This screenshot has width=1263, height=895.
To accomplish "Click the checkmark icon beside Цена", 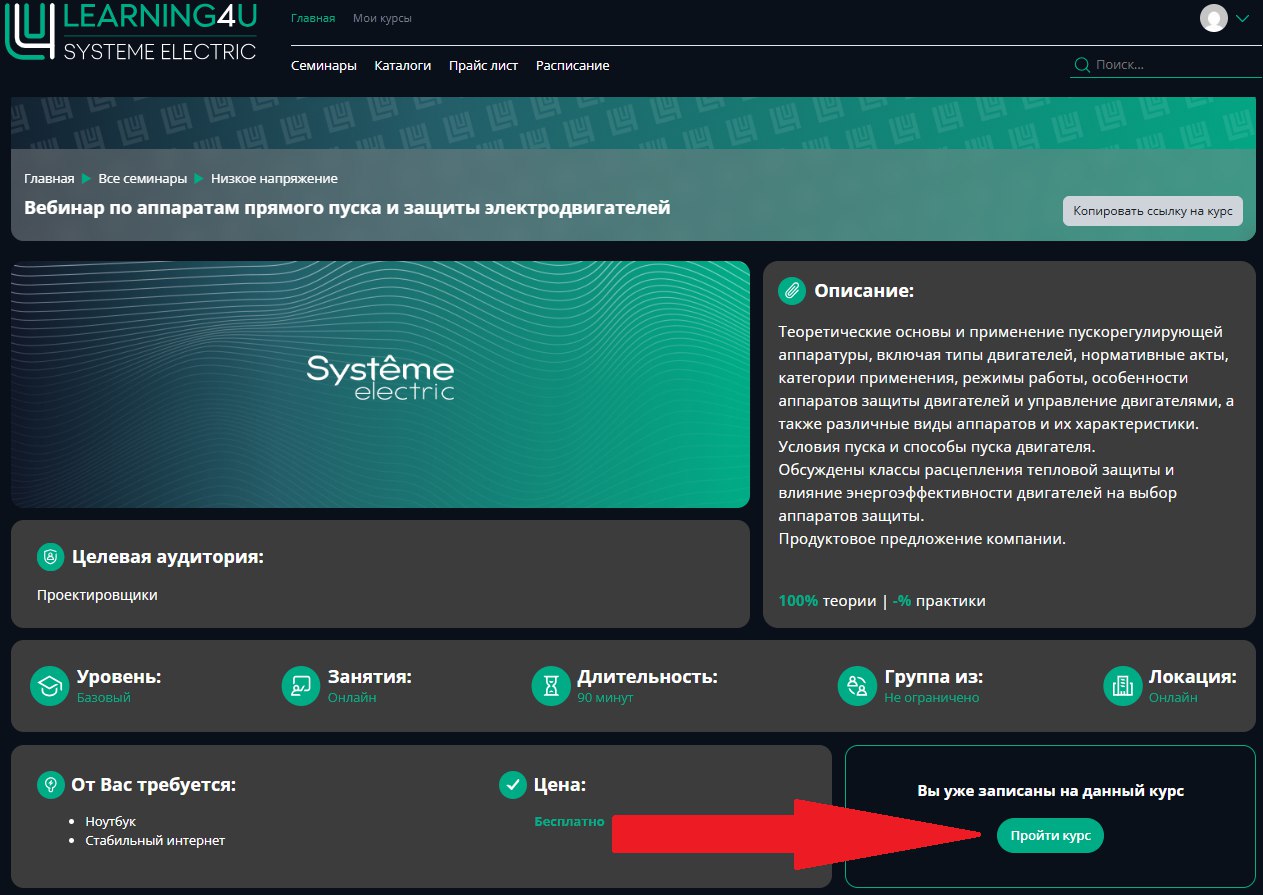I will click(512, 785).
